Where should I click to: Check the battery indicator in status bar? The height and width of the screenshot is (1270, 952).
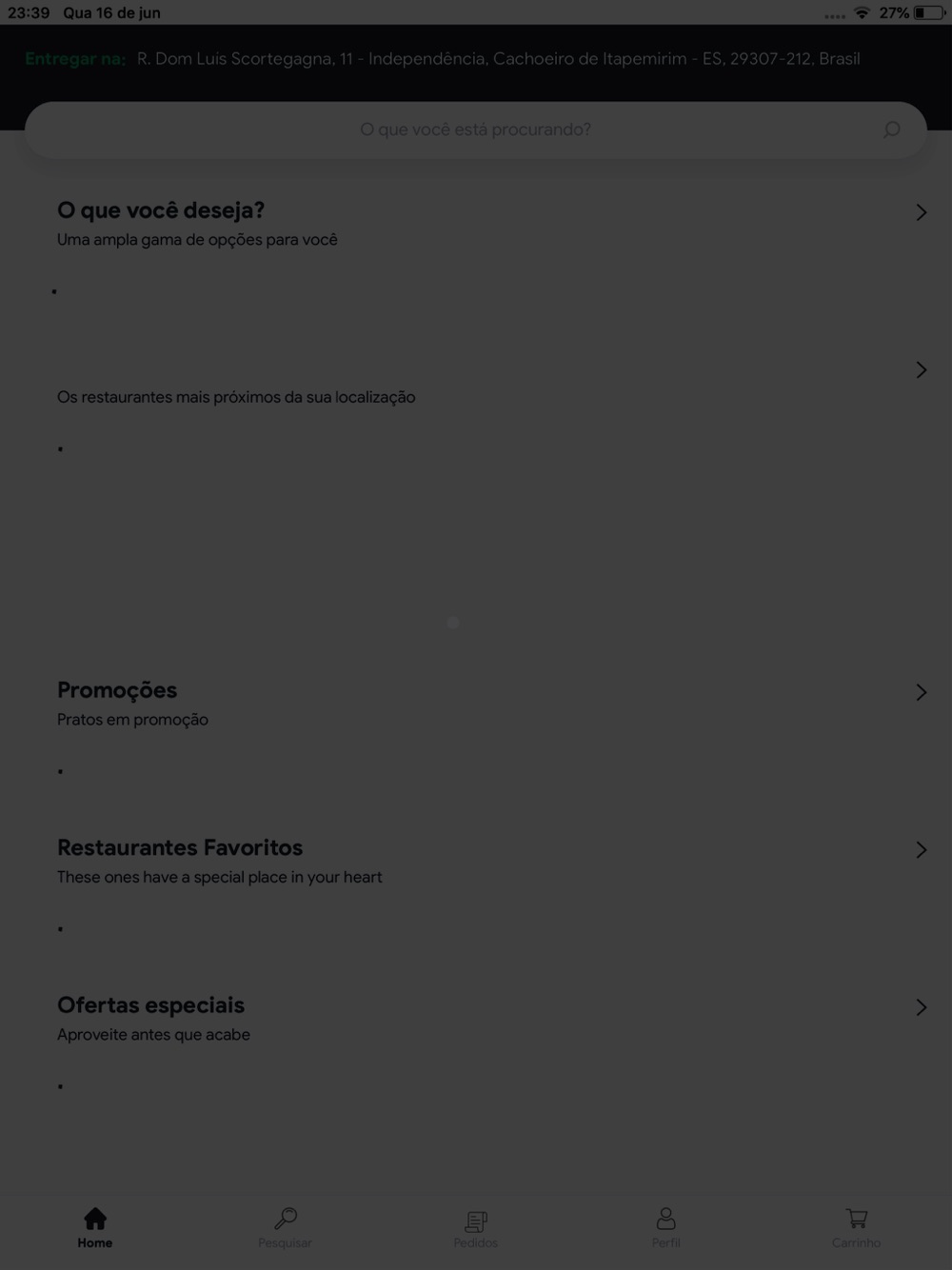[x=930, y=13]
